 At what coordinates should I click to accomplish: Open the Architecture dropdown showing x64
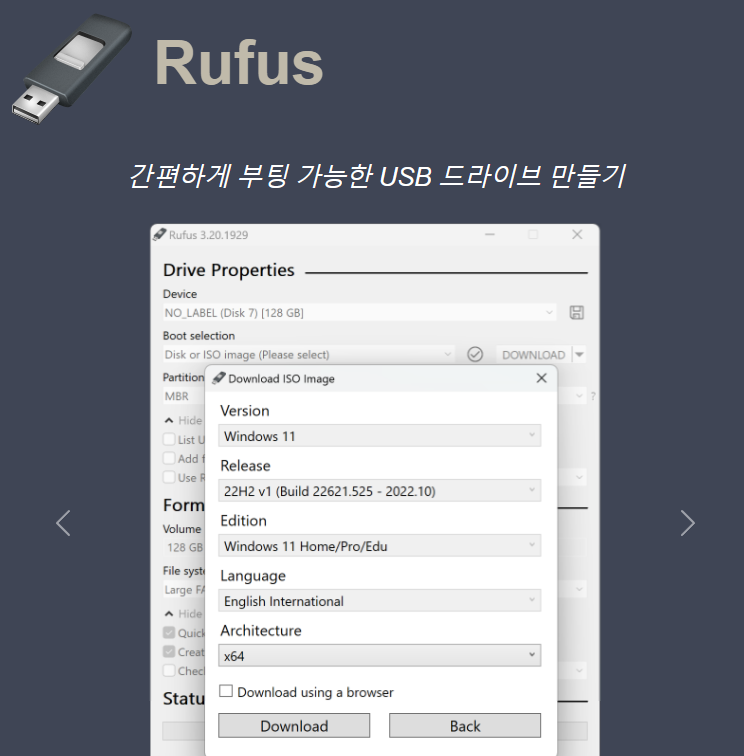point(379,656)
